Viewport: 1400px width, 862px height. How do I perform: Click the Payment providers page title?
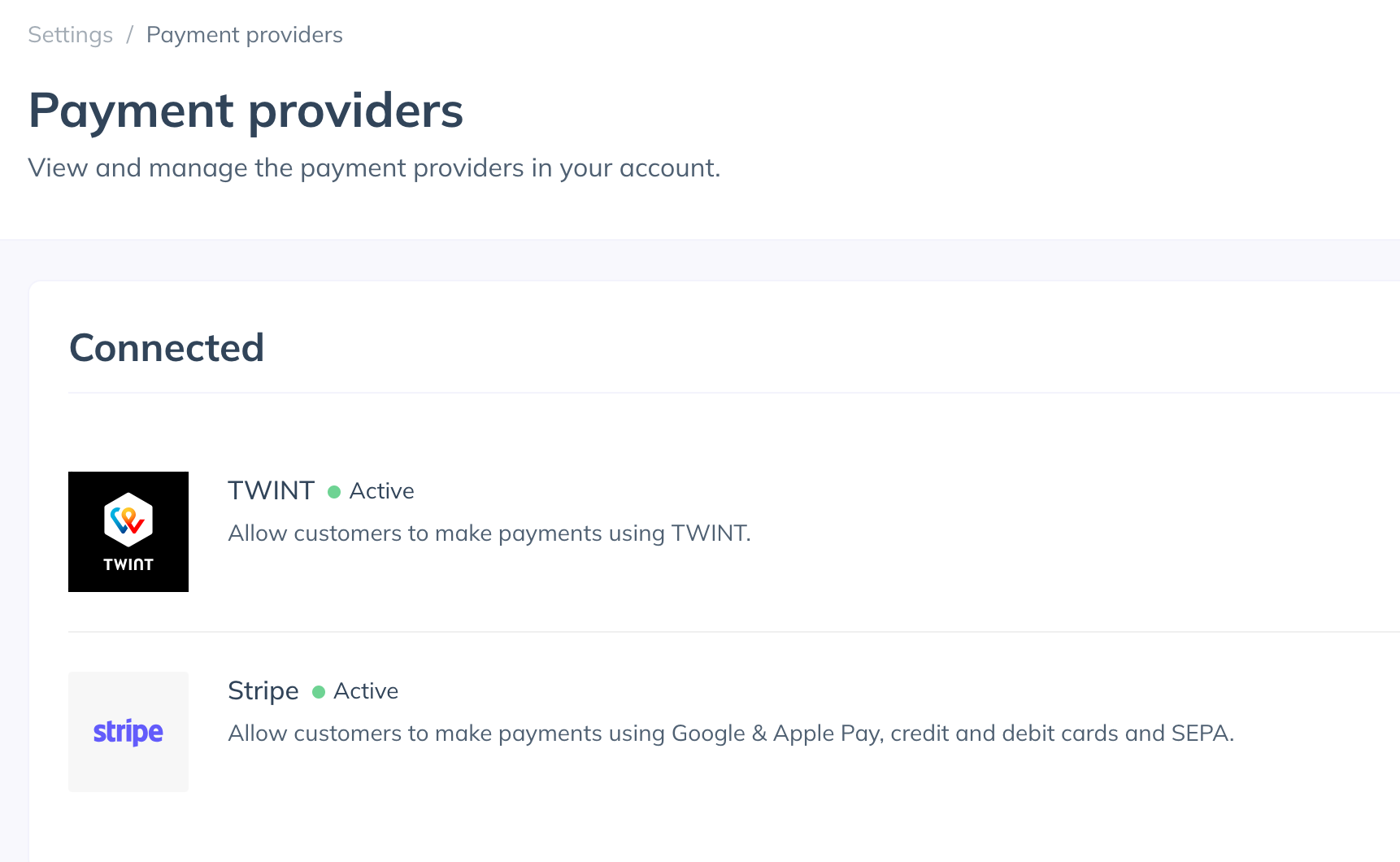coord(246,111)
